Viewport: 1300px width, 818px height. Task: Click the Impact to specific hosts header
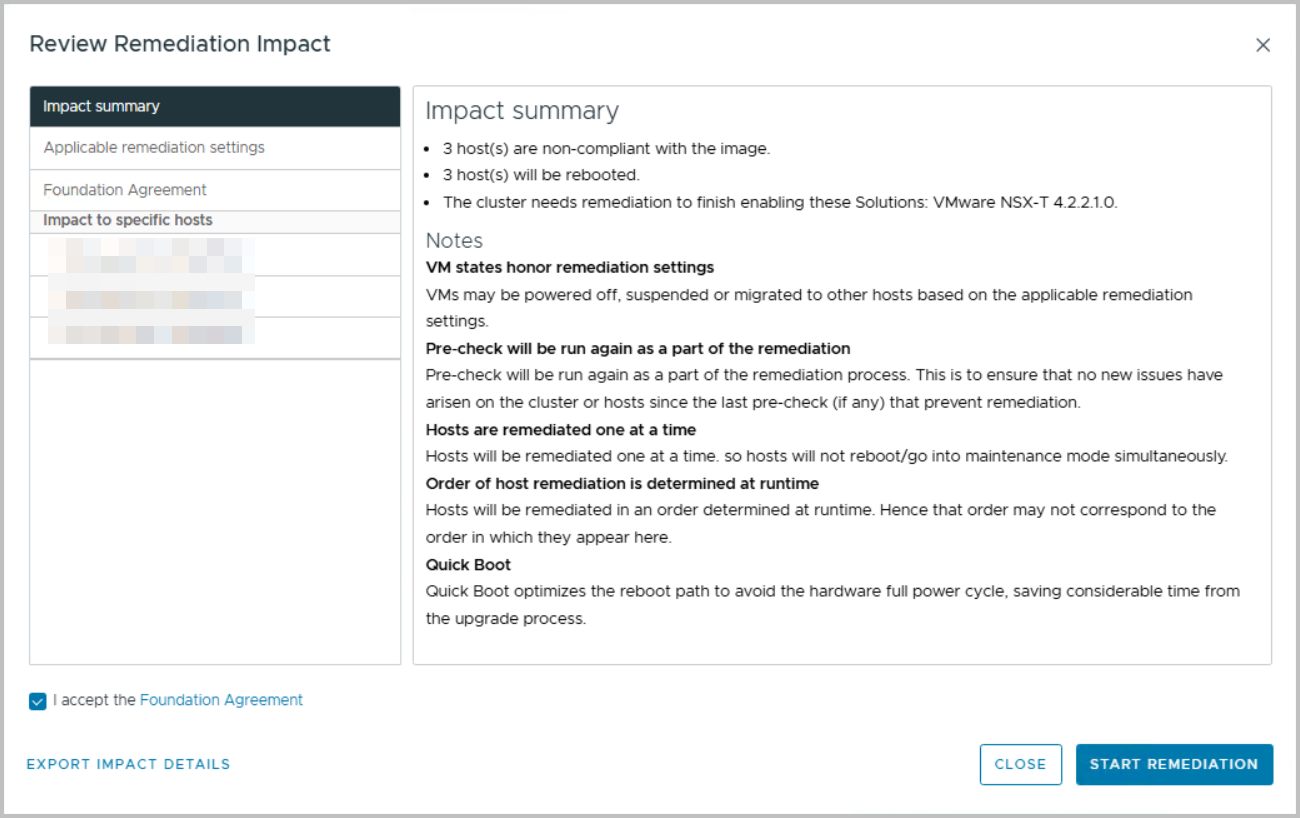[x=128, y=220]
